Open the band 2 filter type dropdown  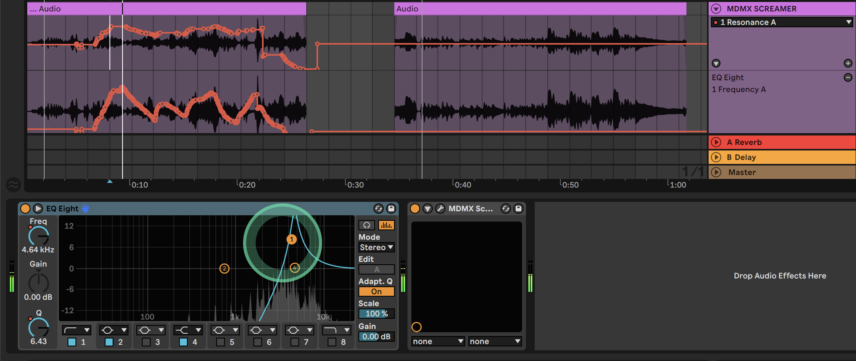pyautogui.click(x=113, y=330)
